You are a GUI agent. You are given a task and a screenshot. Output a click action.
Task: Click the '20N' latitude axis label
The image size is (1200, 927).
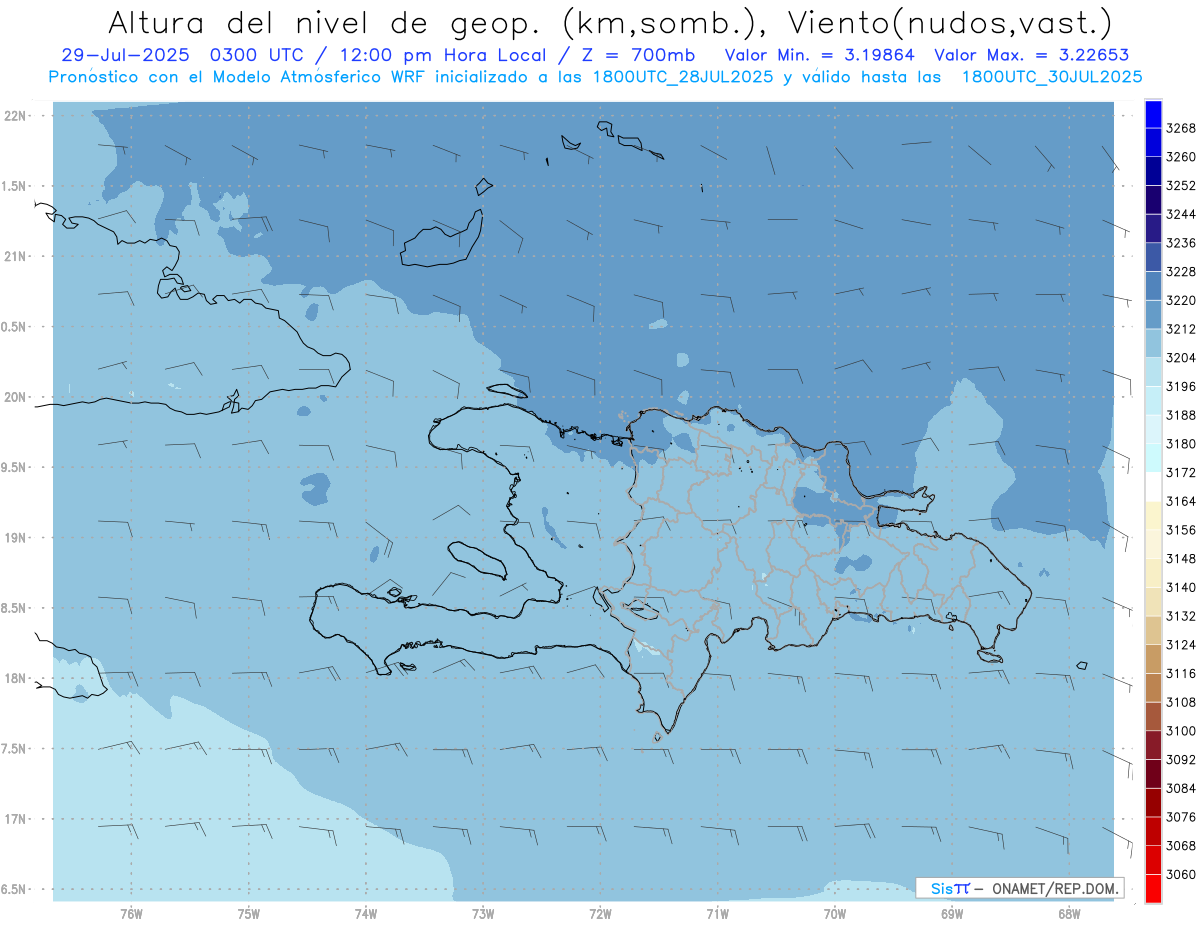(15, 397)
